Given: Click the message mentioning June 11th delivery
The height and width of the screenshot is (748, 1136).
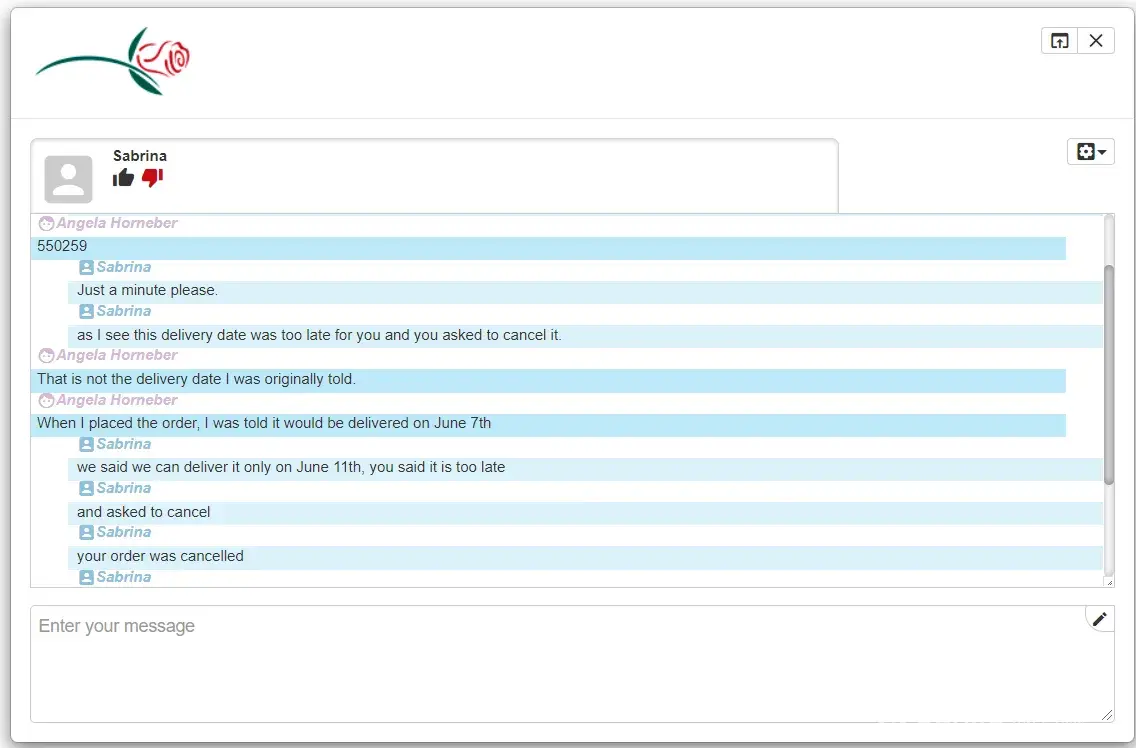Looking at the screenshot, I should pyautogui.click(x=291, y=467).
